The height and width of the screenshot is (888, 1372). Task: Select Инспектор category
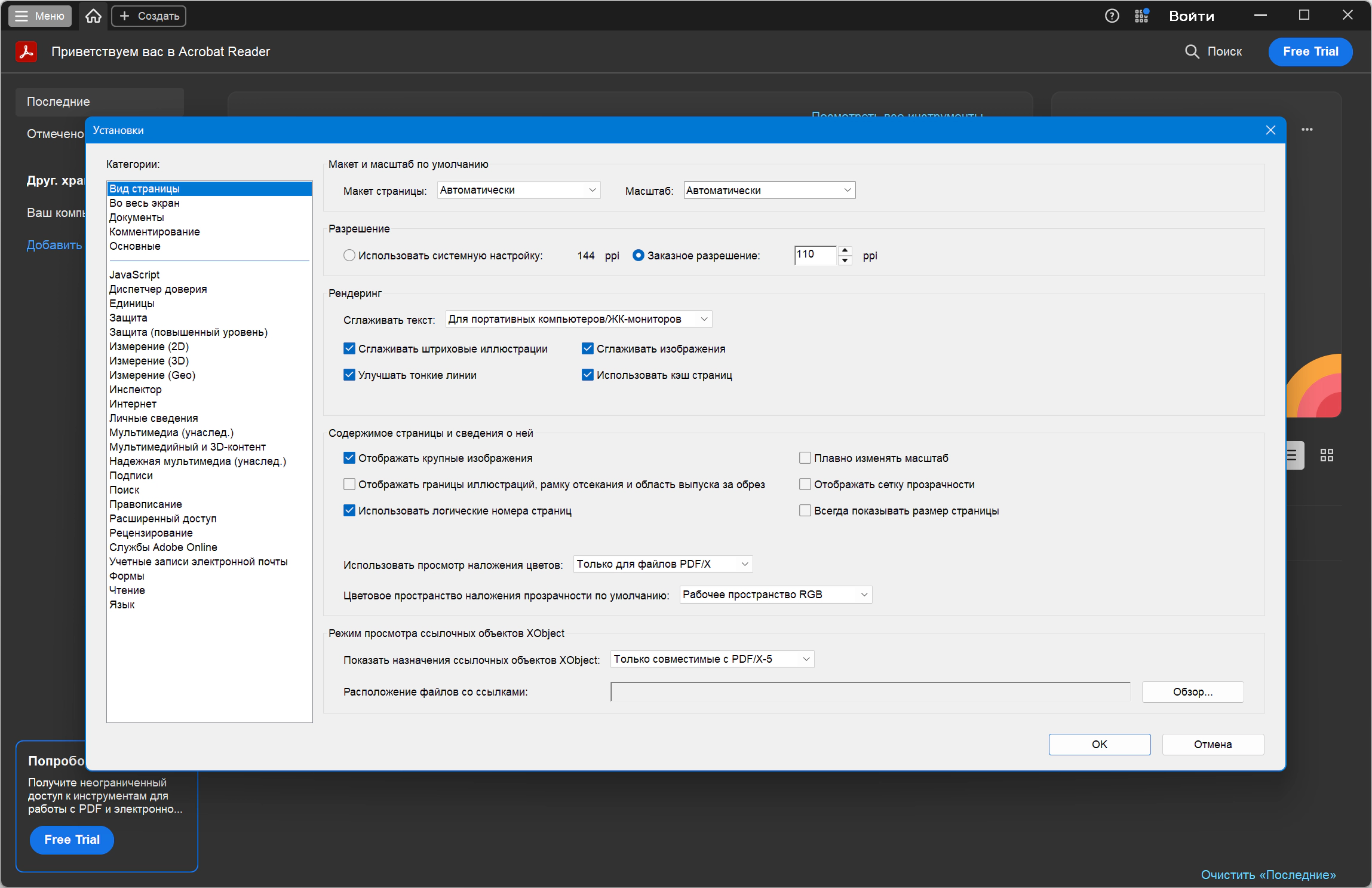pos(209,390)
